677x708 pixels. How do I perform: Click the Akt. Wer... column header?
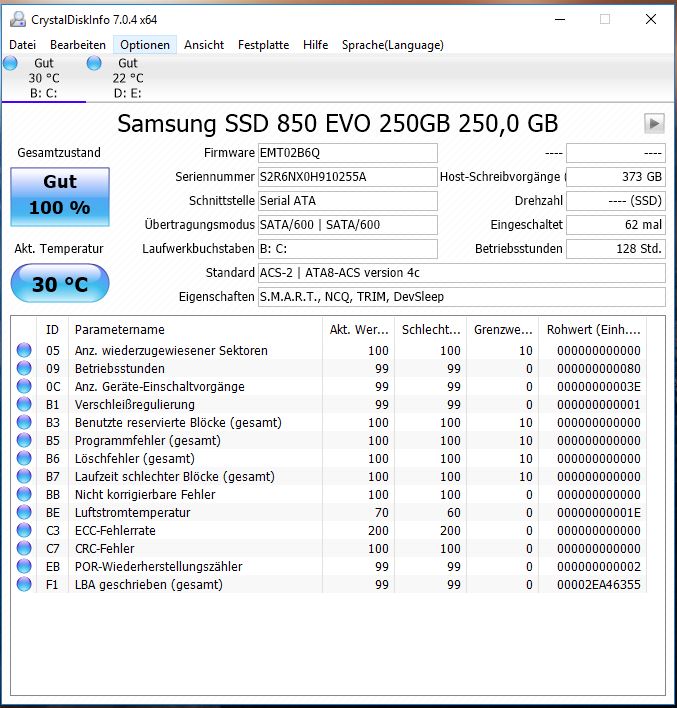[x=359, y=330]
